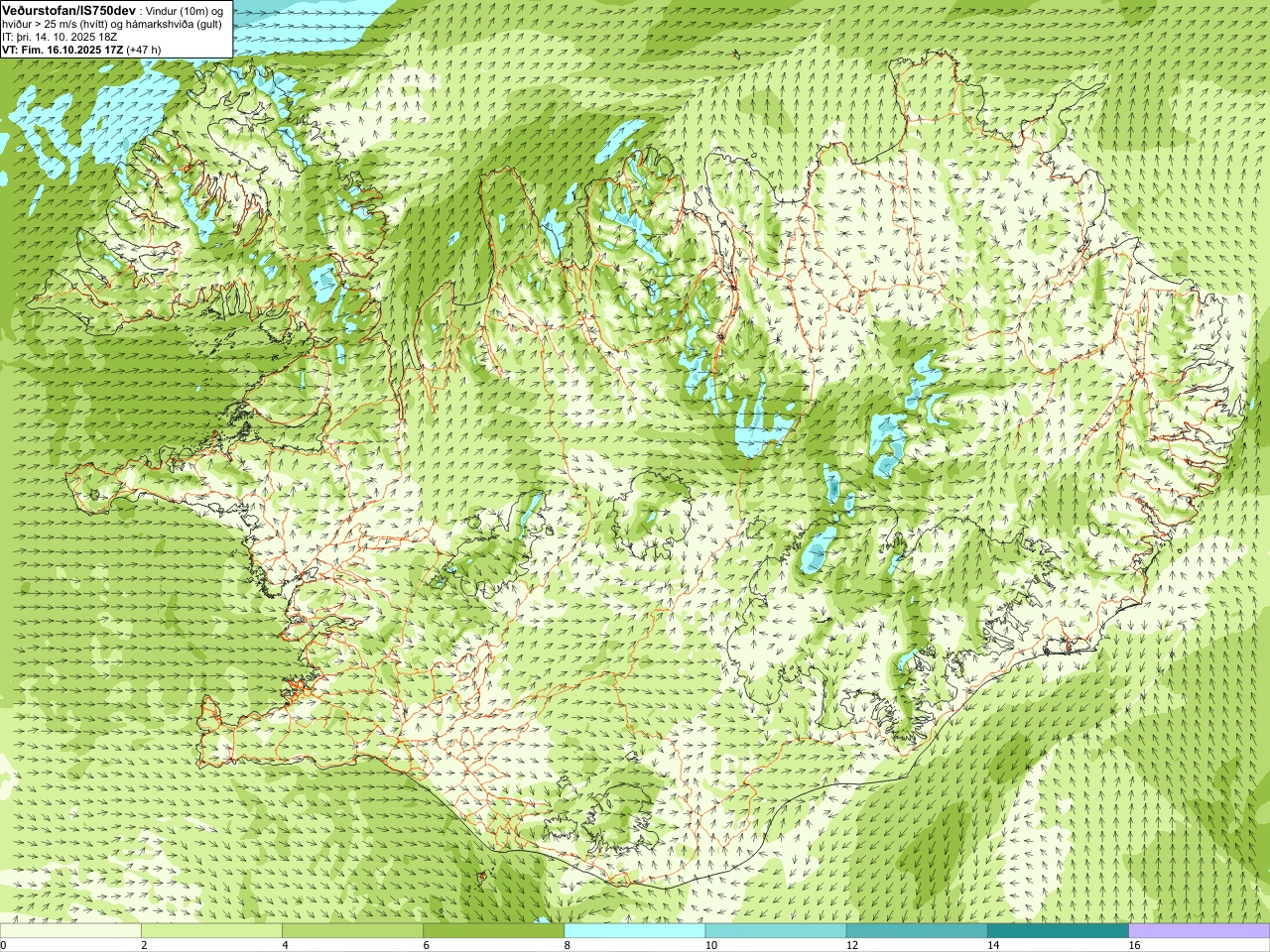
Task: Click the "(+47 h)" forecast offset text
Action: tap(144, 49)
